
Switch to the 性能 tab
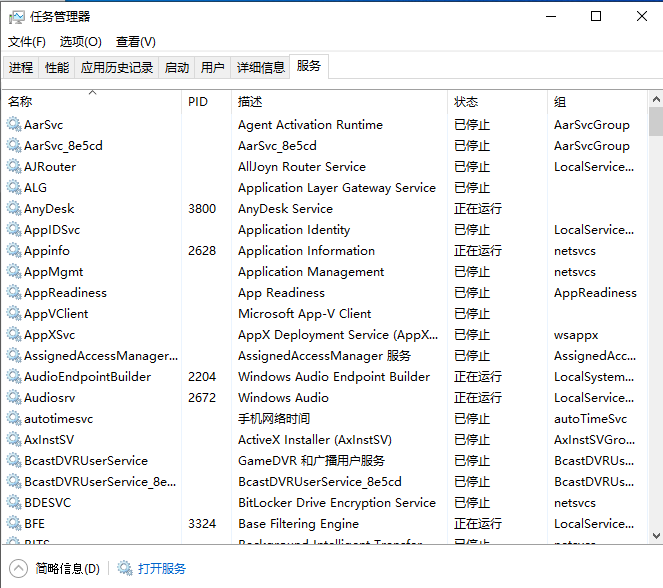tap(57, 68)
